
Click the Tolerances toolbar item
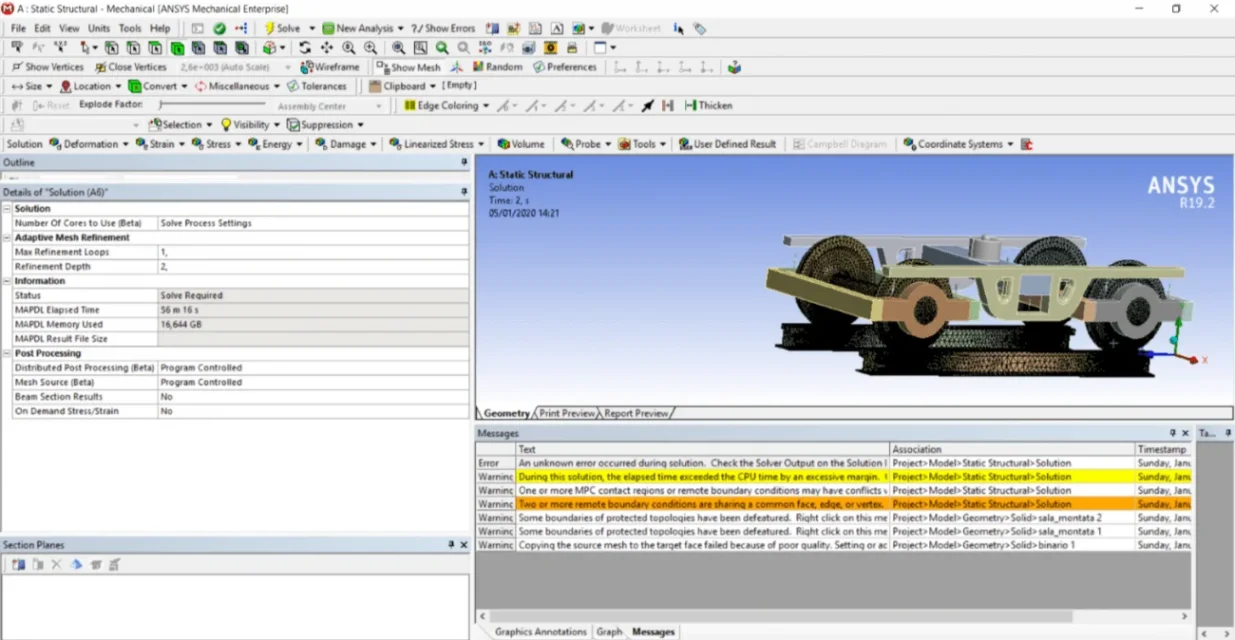point(317,86)
